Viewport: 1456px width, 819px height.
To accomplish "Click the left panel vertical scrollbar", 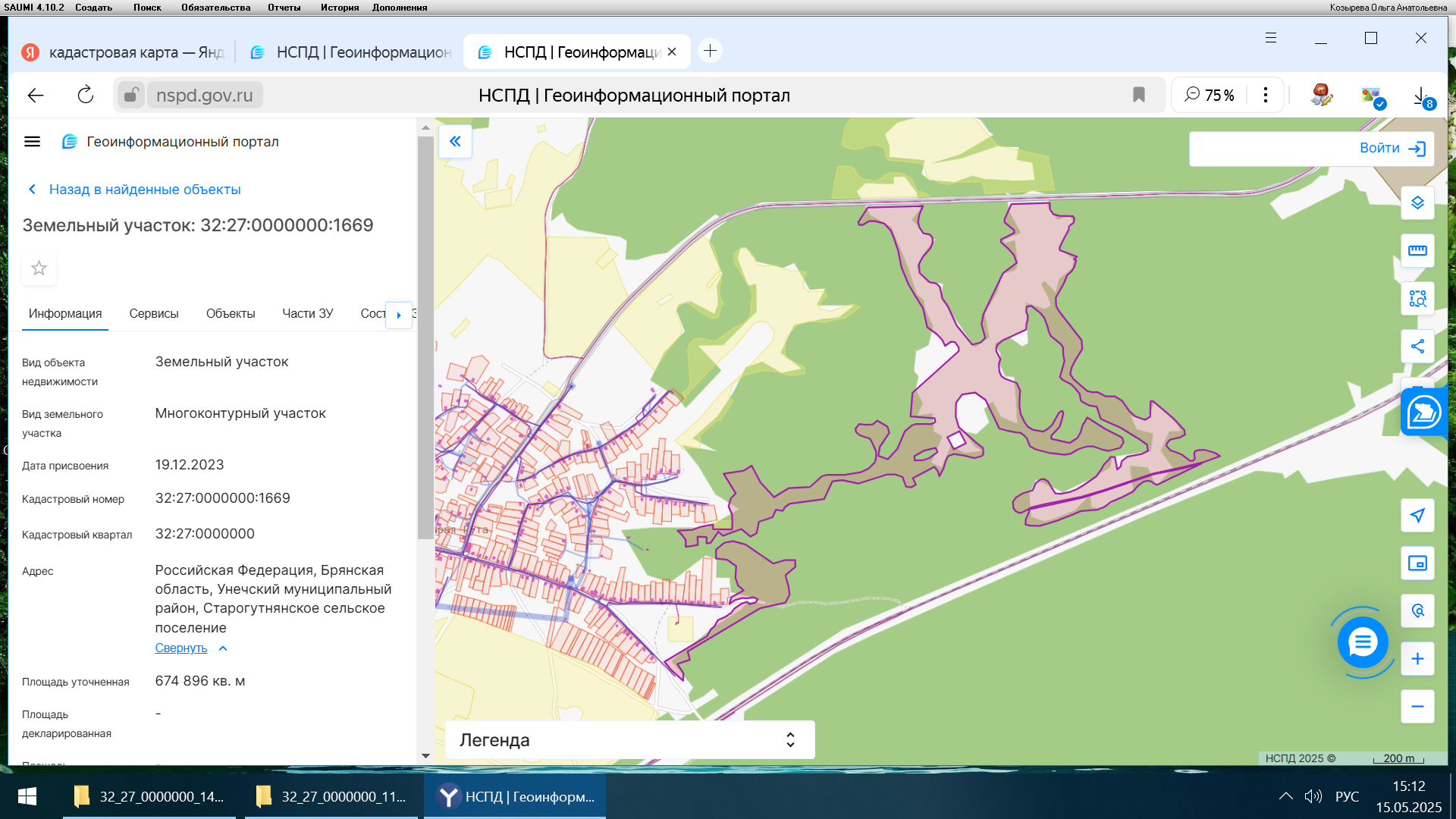I will click(x=425, y=338).
